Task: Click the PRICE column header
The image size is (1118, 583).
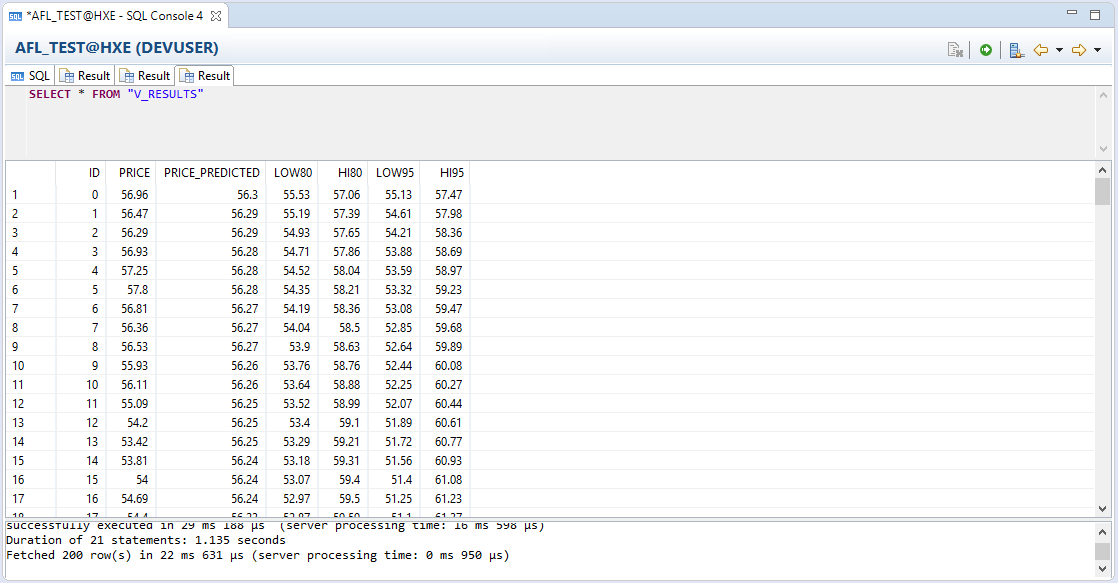Action: [134, 172]
